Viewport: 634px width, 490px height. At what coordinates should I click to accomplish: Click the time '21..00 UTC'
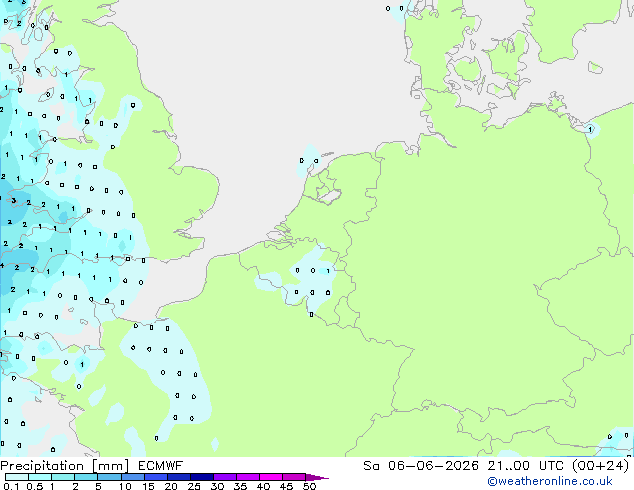[525, 466]
